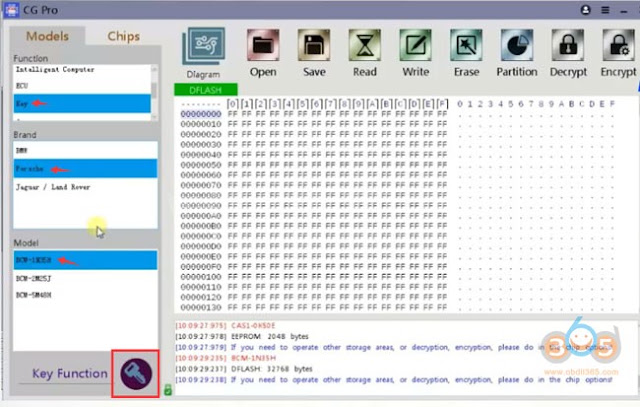
Task: Start reading with the hourglass Read icon
Action: point(364,45)
